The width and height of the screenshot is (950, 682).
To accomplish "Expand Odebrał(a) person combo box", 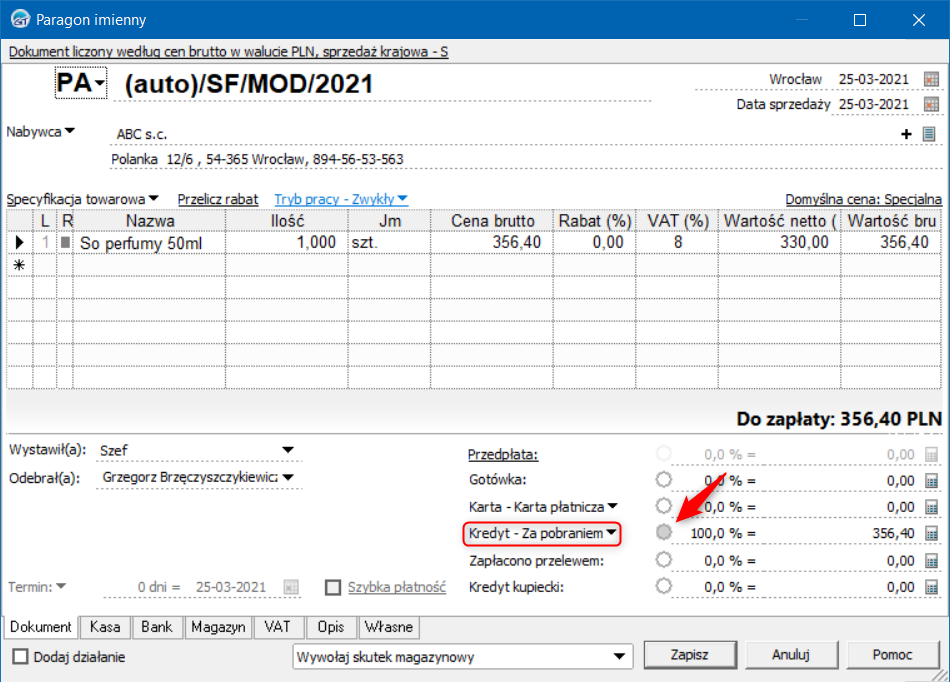I will [288, 477].
